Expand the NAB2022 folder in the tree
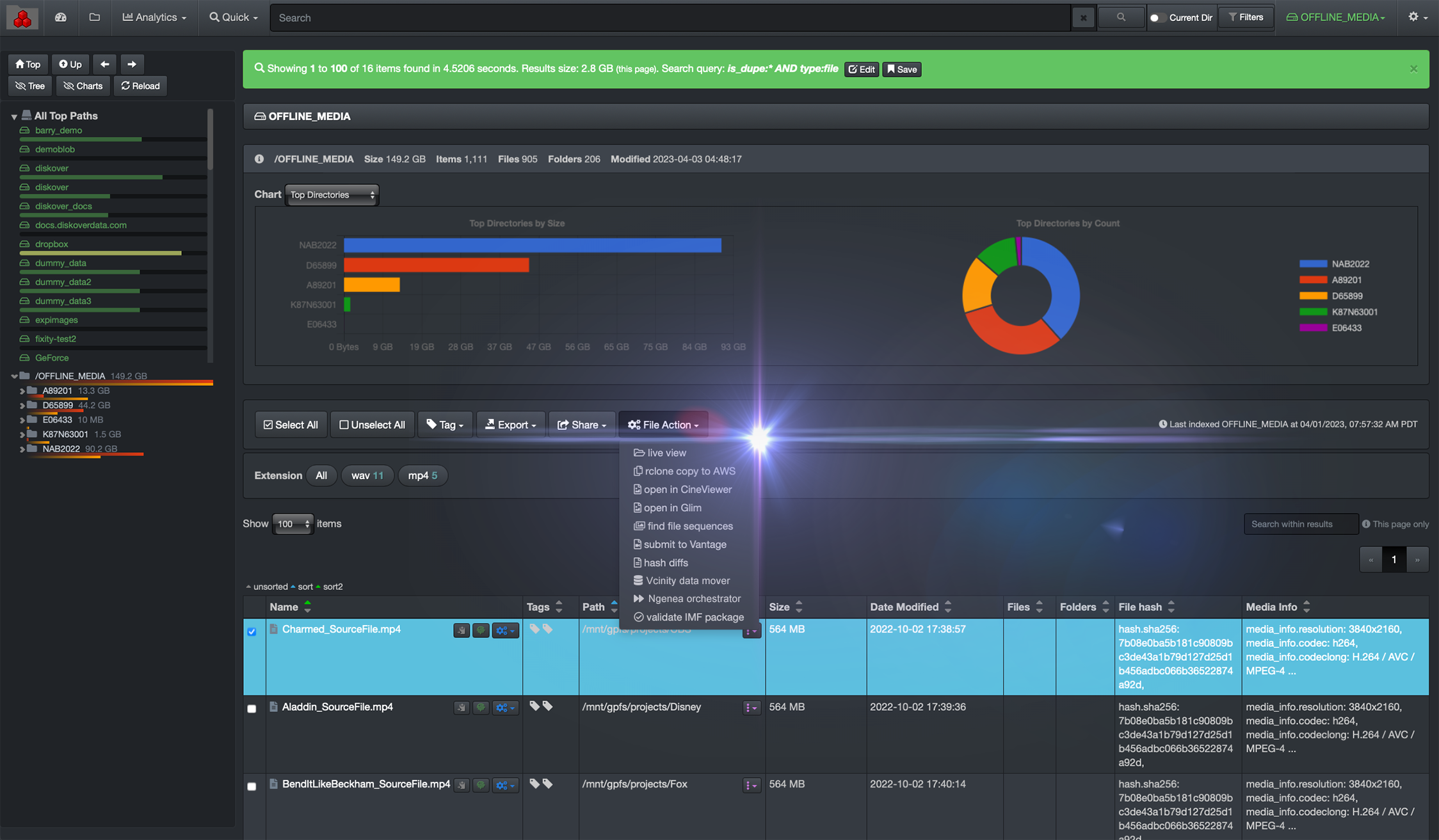 tap(23, 448)
